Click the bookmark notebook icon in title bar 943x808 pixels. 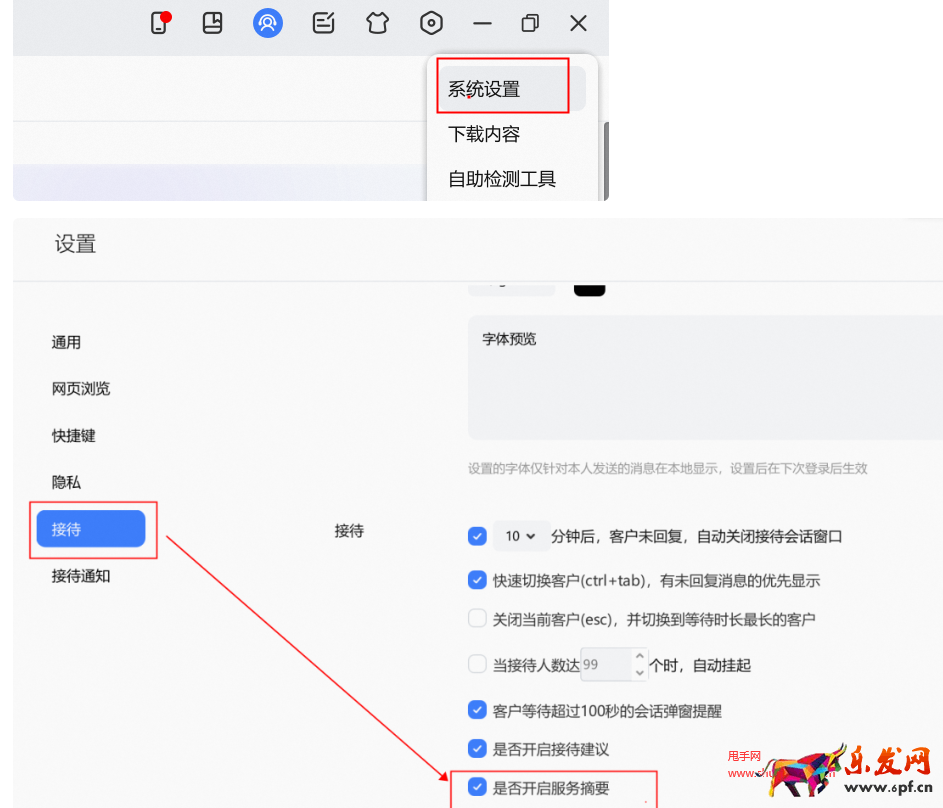coord(212,23)
